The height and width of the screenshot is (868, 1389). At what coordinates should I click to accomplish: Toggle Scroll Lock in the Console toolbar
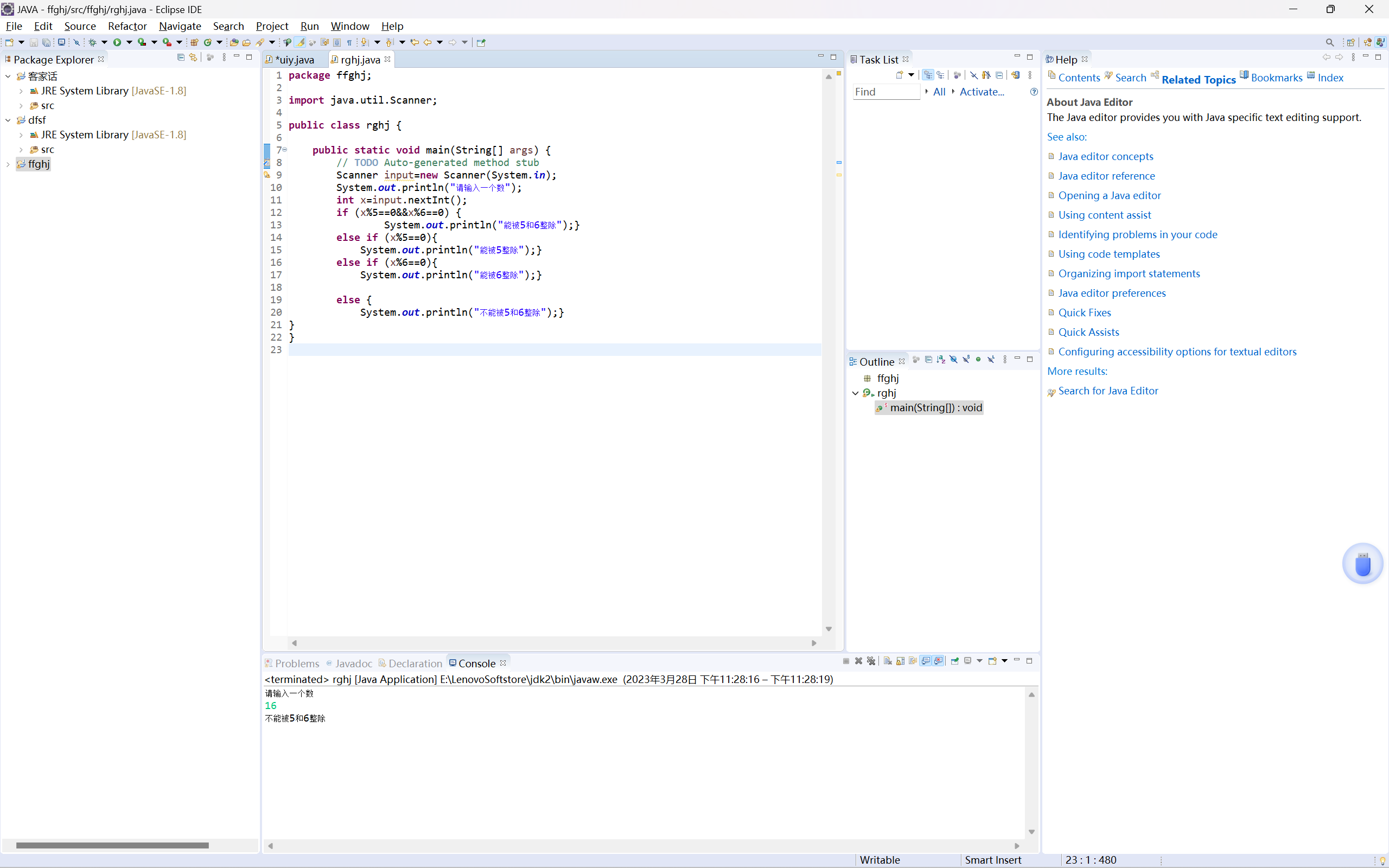(901, 661)
